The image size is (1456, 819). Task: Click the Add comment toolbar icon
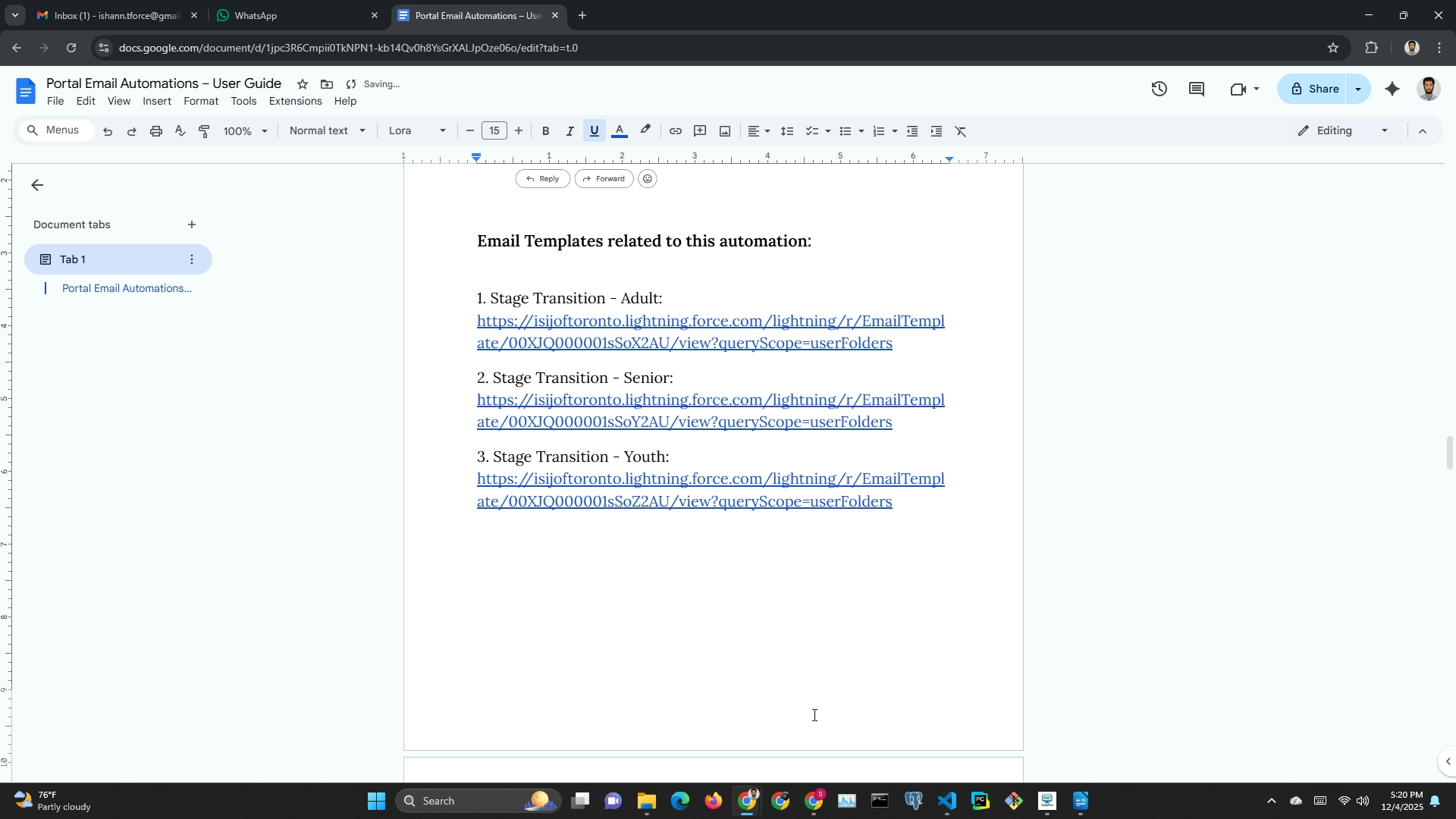(x=700, y=131)
